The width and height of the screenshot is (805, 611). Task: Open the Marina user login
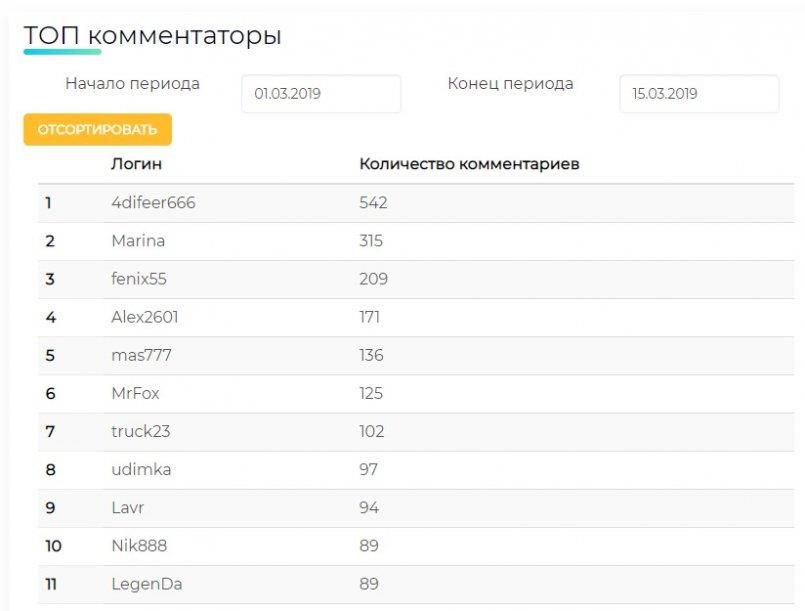click(x=138, y=241)
